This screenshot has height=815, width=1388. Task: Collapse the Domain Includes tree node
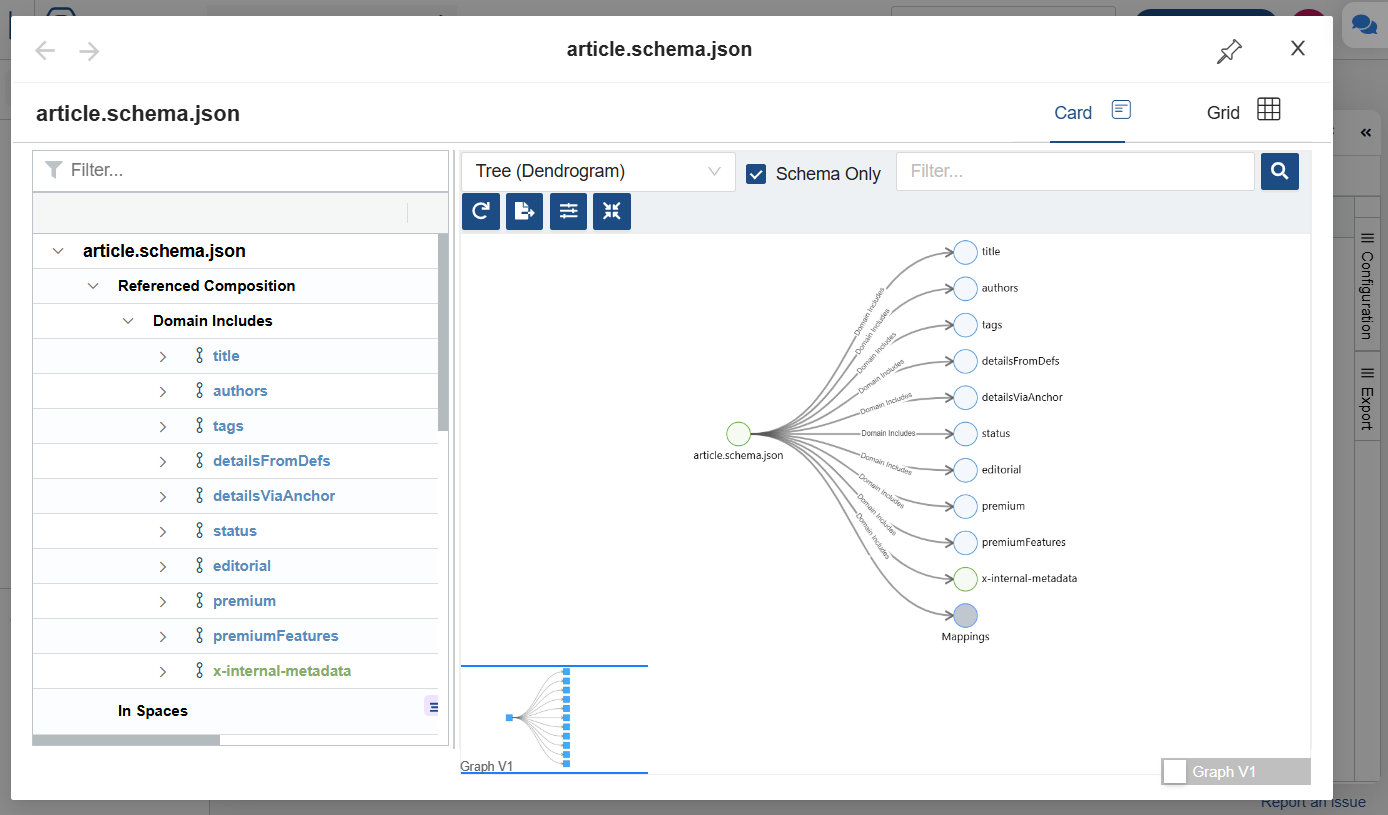pyautogui.click(x=128, y=321)
